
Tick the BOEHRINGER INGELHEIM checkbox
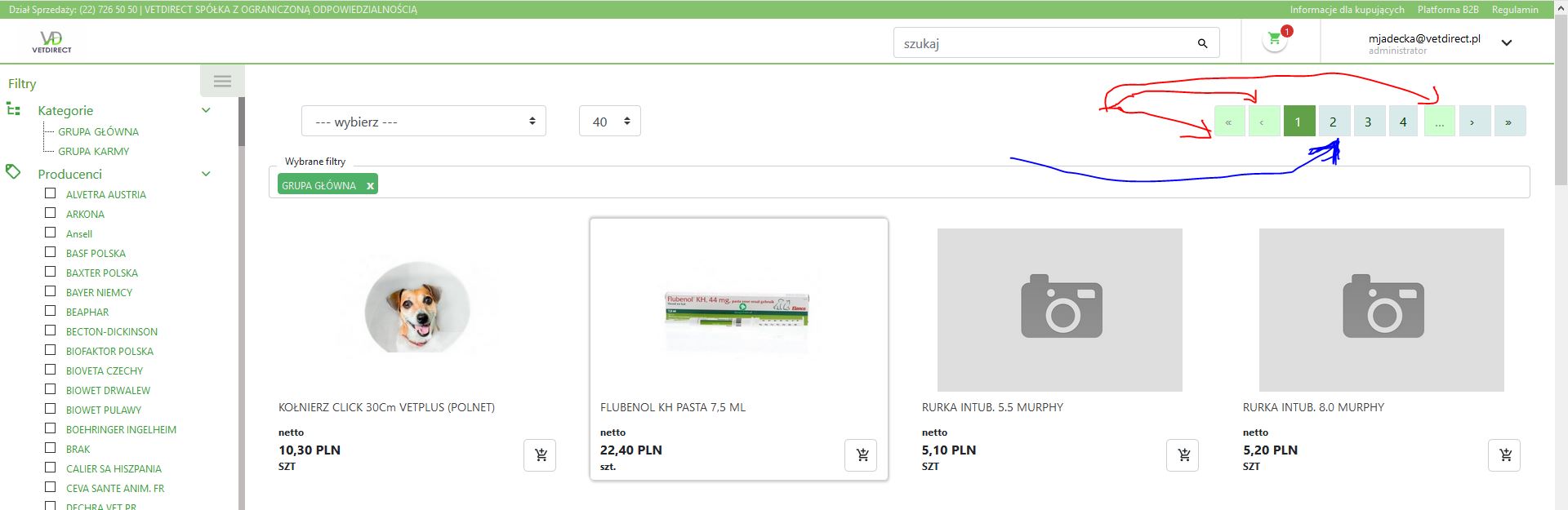pyautogui.click(x=51, y=428)
